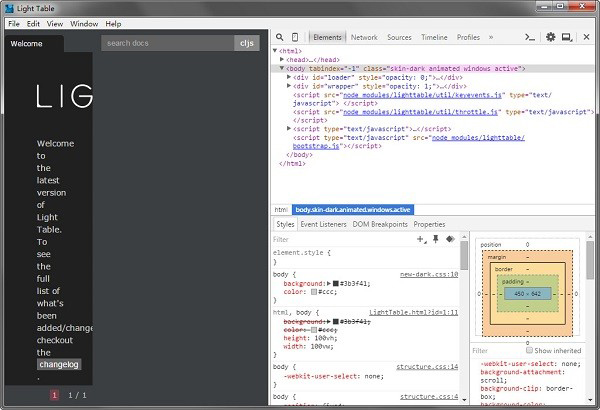The image size is (600, 410).
Task: Switch to the Network tab
Action: (x=364, y=37)
